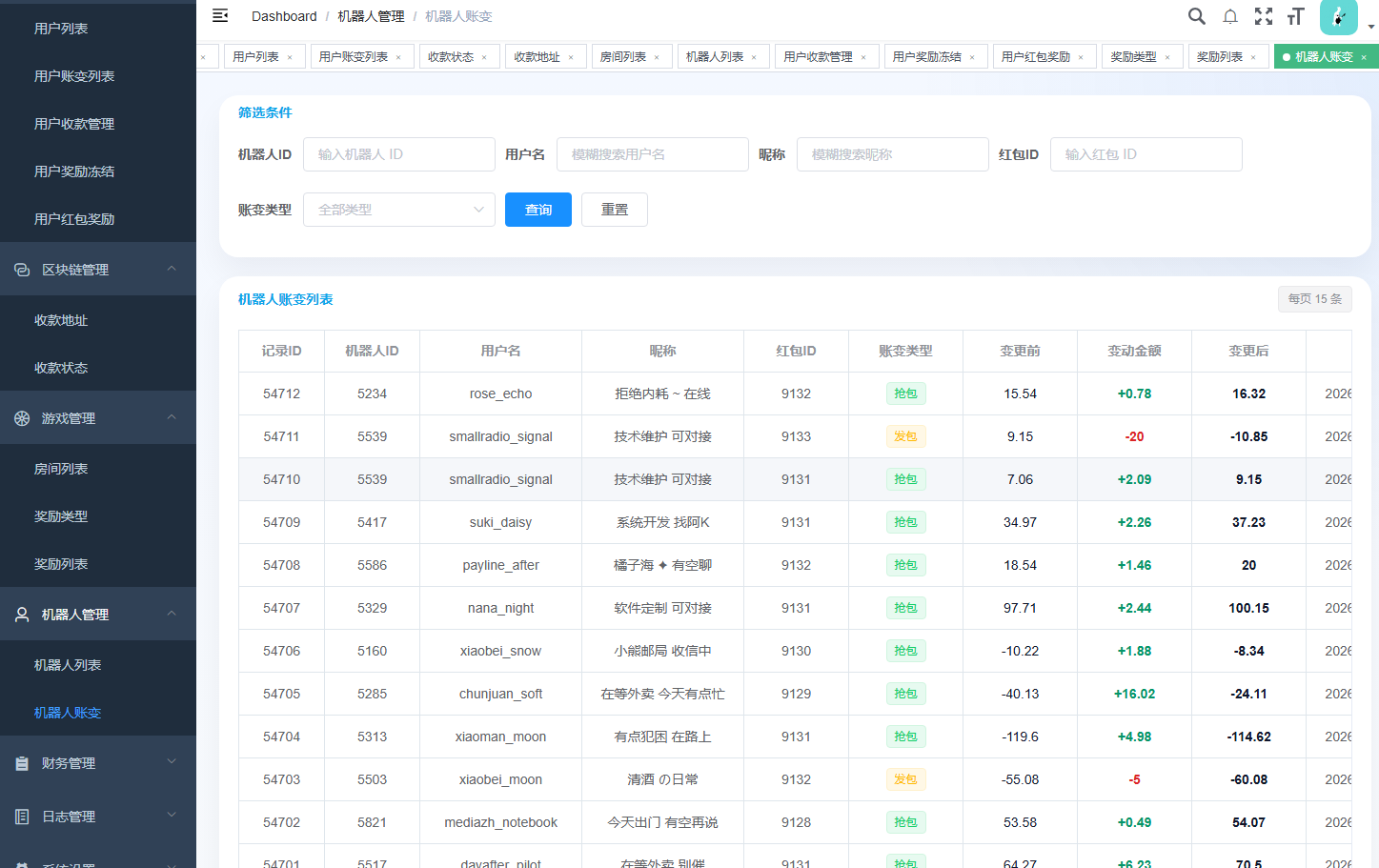Click the 机器人管理 person icon

[22, 615]
